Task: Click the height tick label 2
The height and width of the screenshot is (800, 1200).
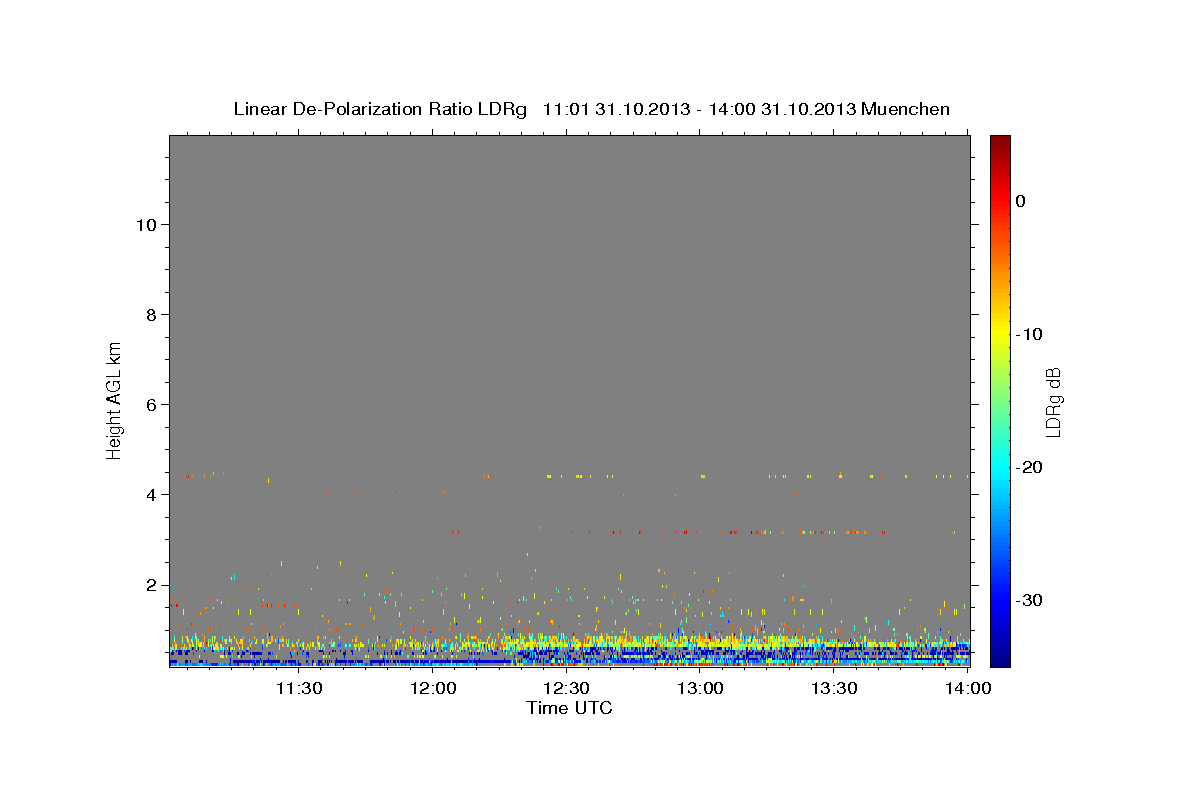Action: click(150, 585)
